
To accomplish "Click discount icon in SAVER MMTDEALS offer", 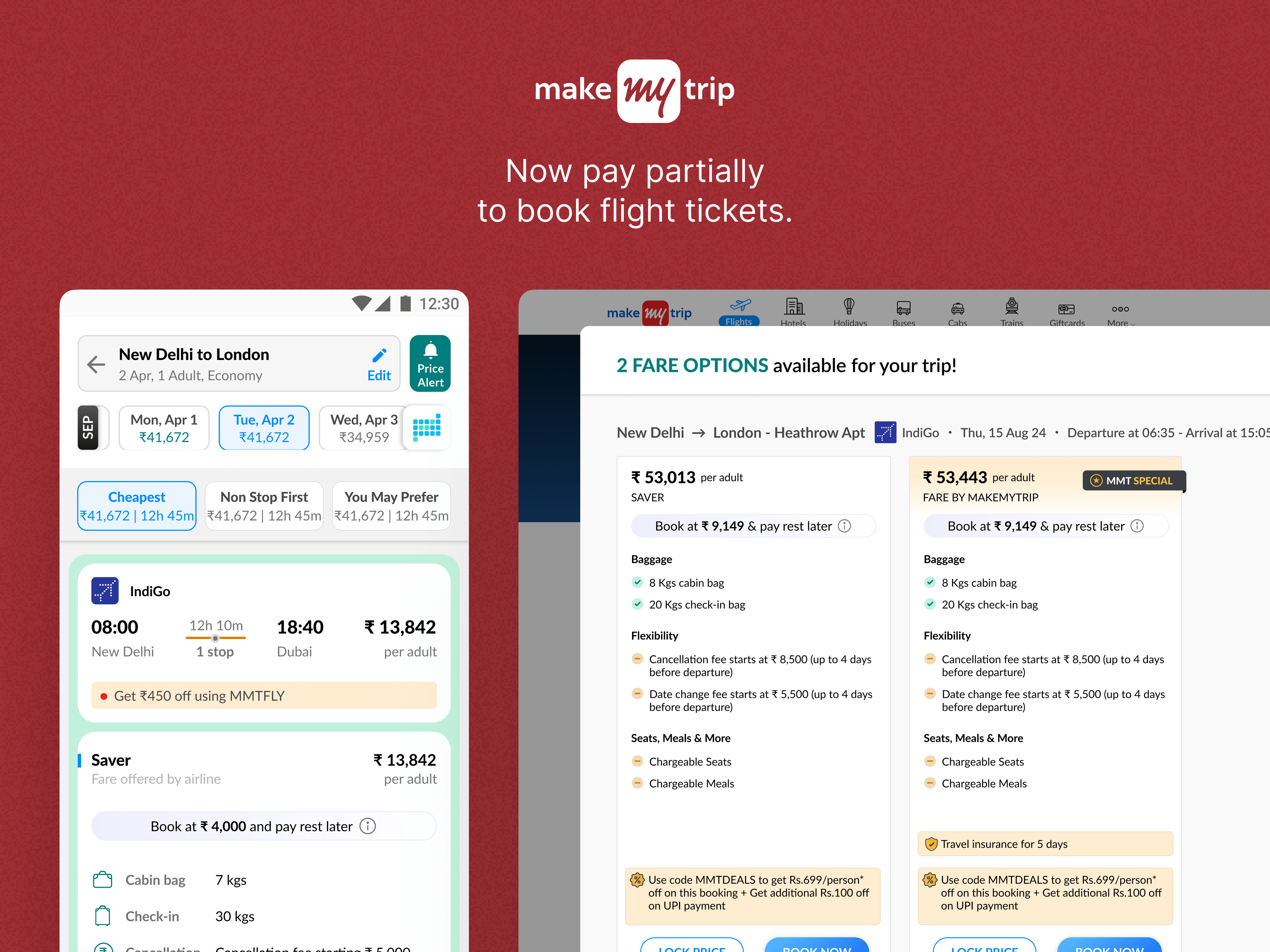I will click(637, 880).
